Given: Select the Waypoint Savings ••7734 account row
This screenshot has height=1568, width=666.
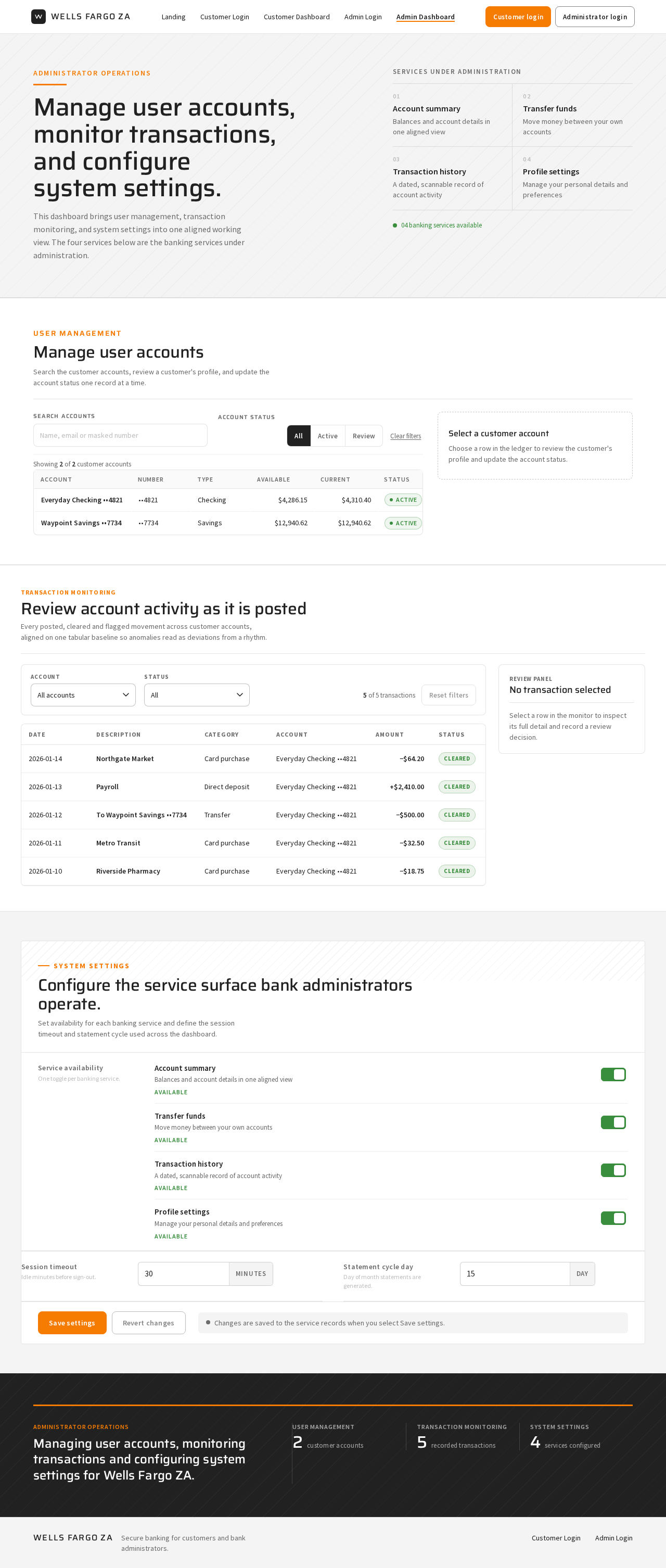Looking at the screenshot, I should pos(228,523).
